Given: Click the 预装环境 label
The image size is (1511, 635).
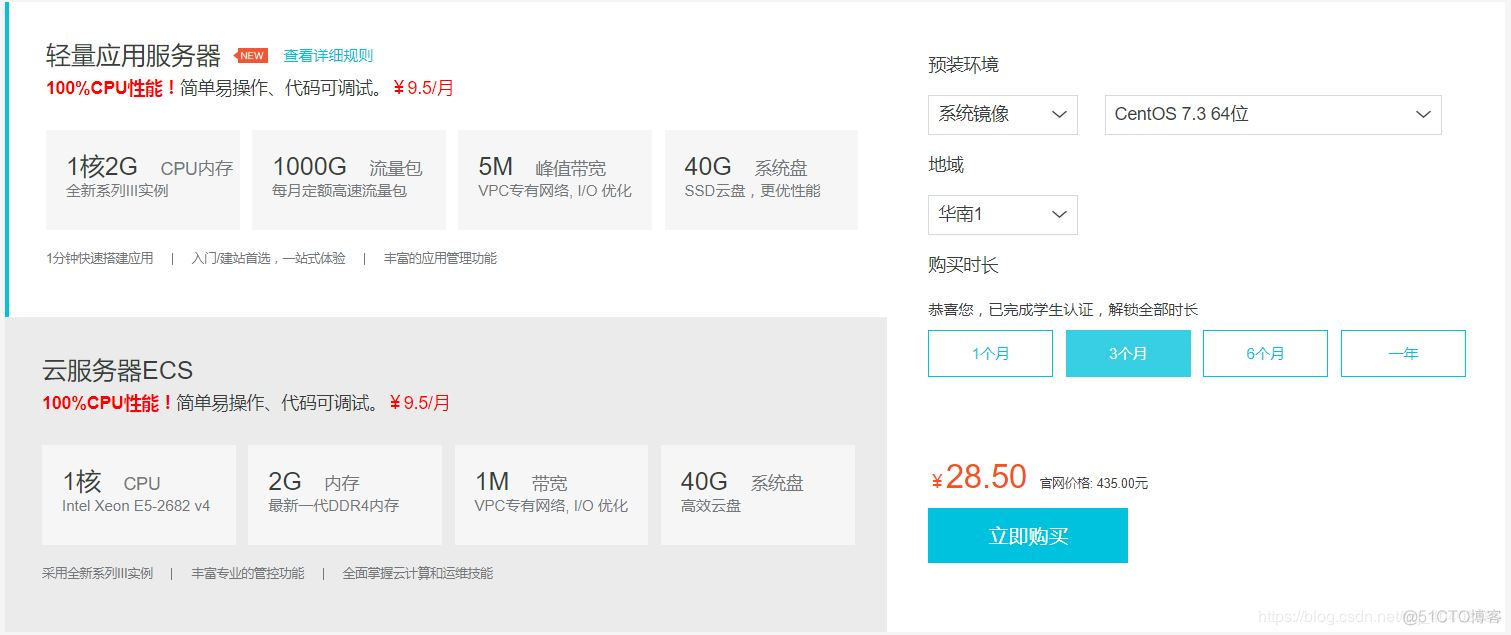Looking at the screenshot, I should 963,65.
